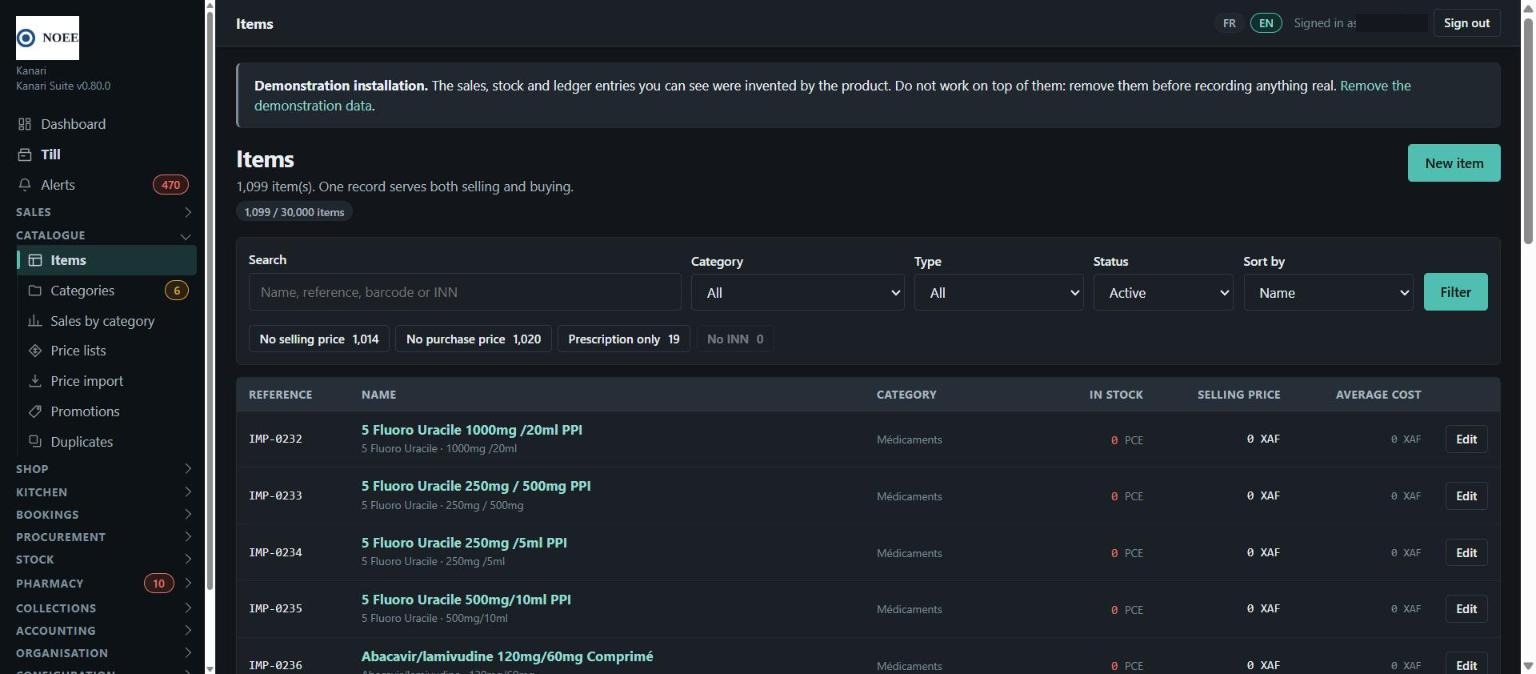Click the 10 badge beside Pharmacy
This screenshot has height=674, width=1536.
click(x=159, y=583)
